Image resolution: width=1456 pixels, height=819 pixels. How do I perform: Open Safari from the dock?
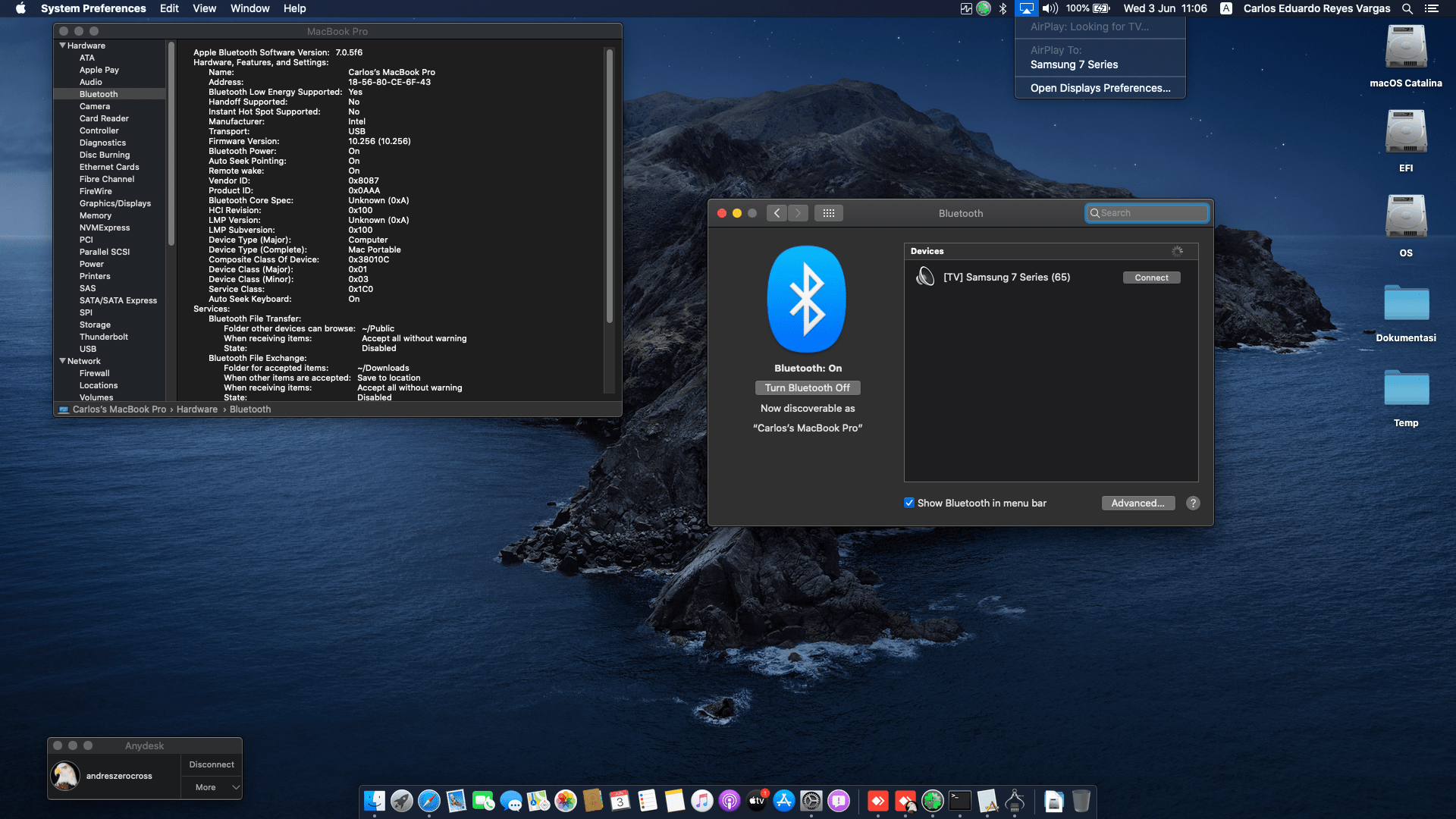pos(429,801)
